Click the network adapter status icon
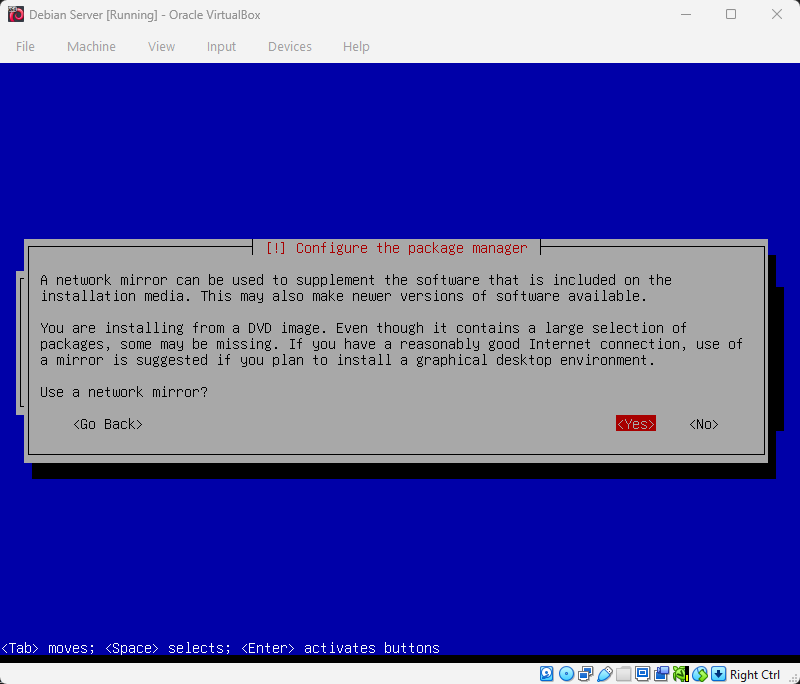Image resolution: width=800 pixels, height=684 pixels. [x=585, y=673]
